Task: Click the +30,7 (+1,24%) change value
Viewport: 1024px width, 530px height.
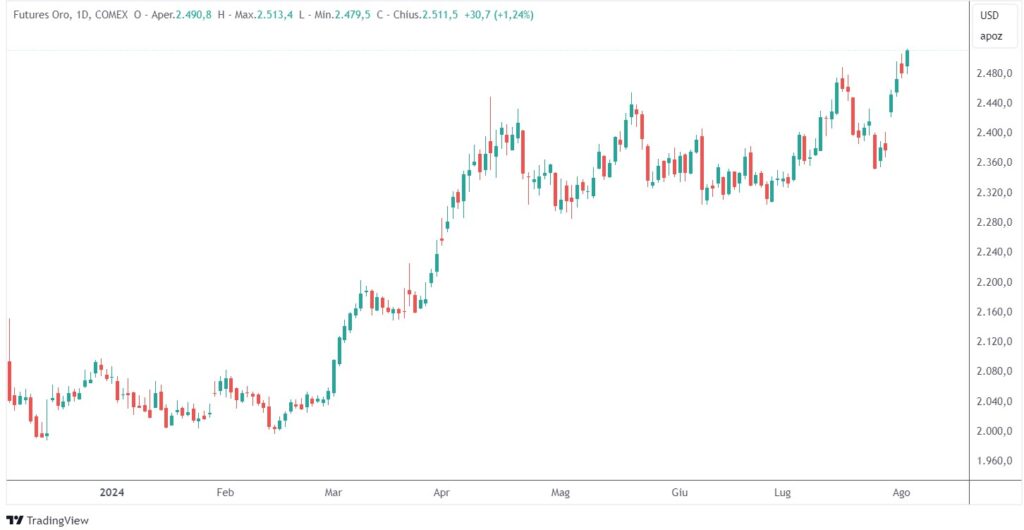Action: (x=506, y=15)
